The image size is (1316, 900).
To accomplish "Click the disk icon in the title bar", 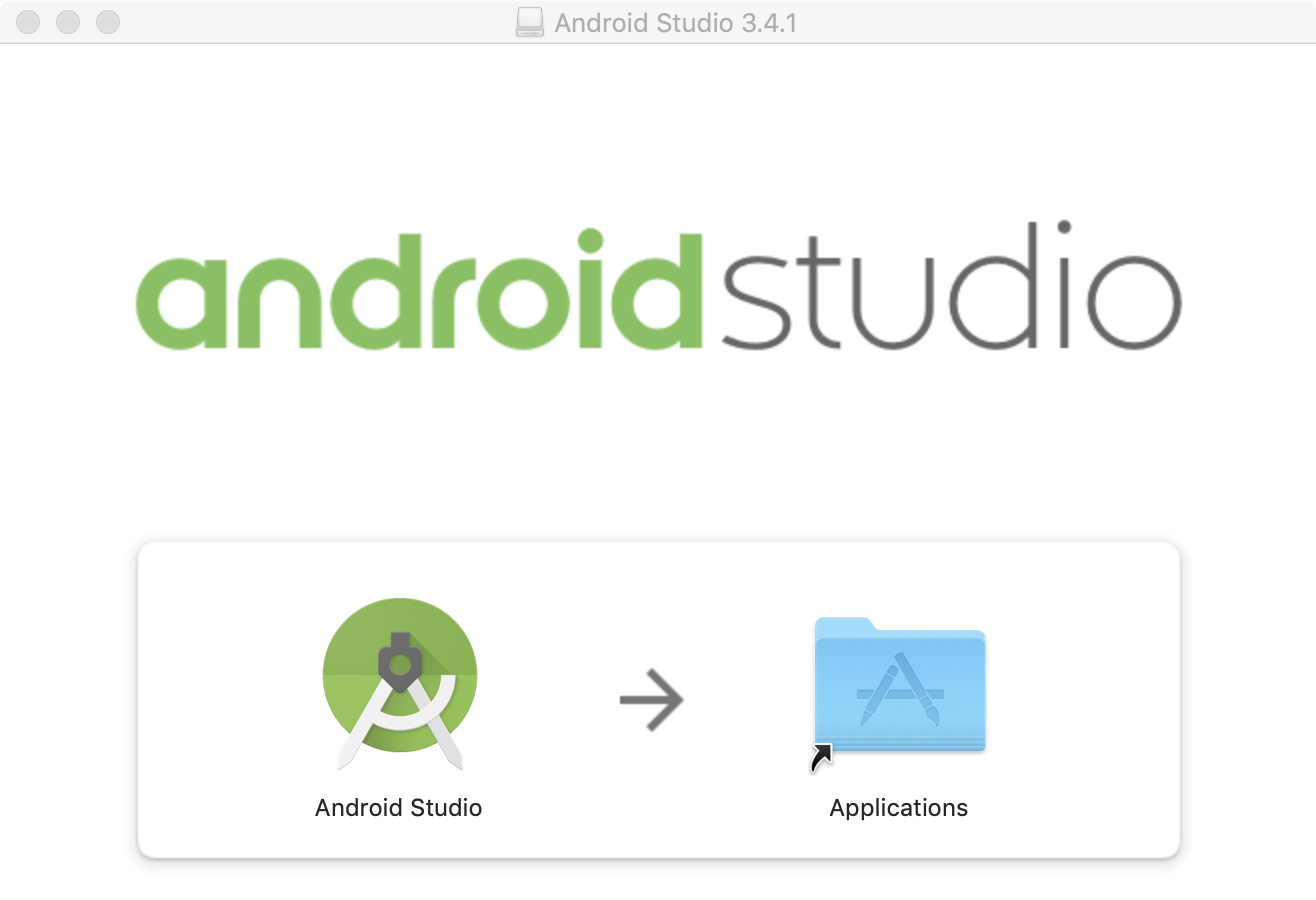I will click(530, 22).
